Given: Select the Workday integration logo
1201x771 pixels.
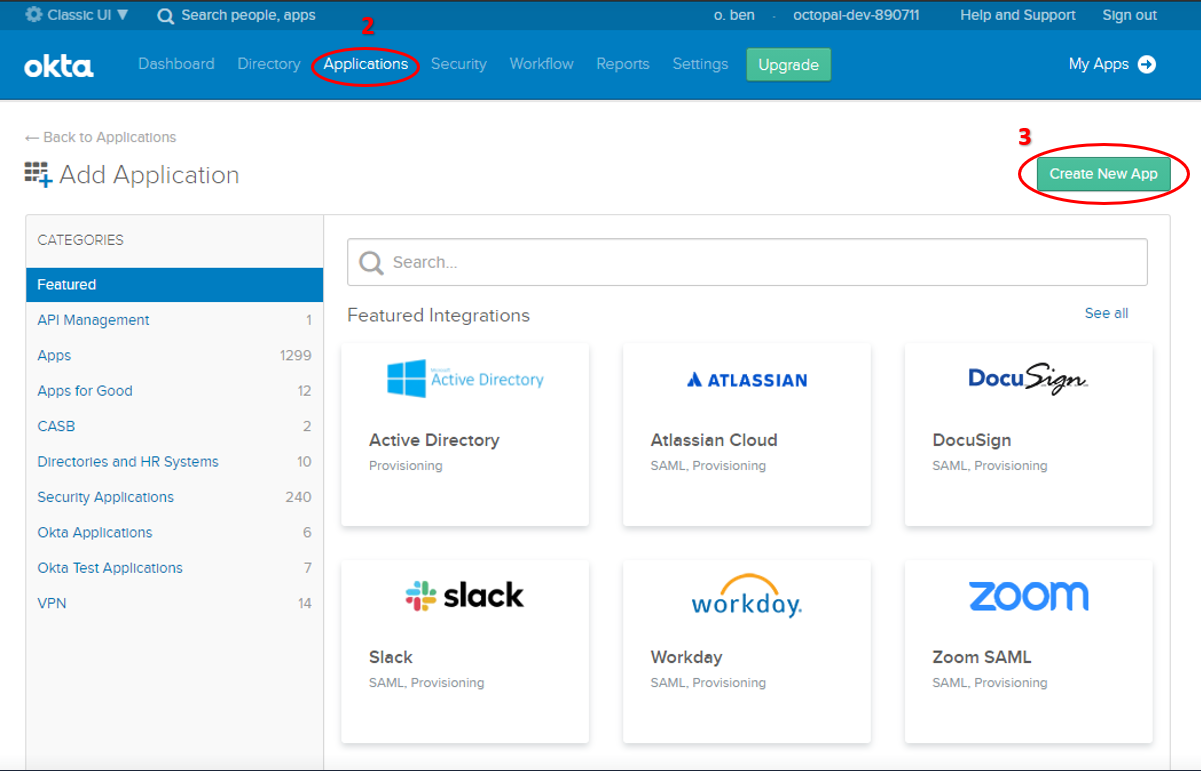Looking at the screenshot, I should (747, 596).
